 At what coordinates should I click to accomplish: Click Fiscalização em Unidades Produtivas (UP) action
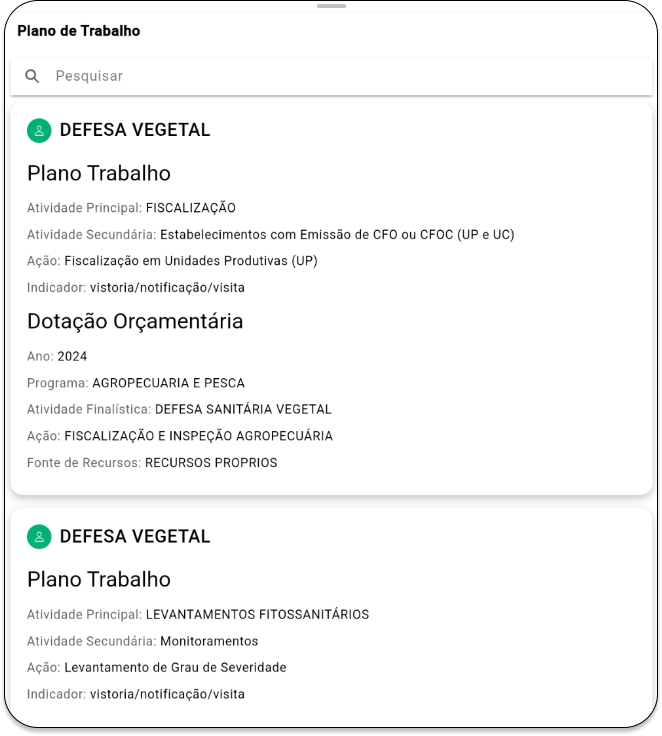pos(191,261)
